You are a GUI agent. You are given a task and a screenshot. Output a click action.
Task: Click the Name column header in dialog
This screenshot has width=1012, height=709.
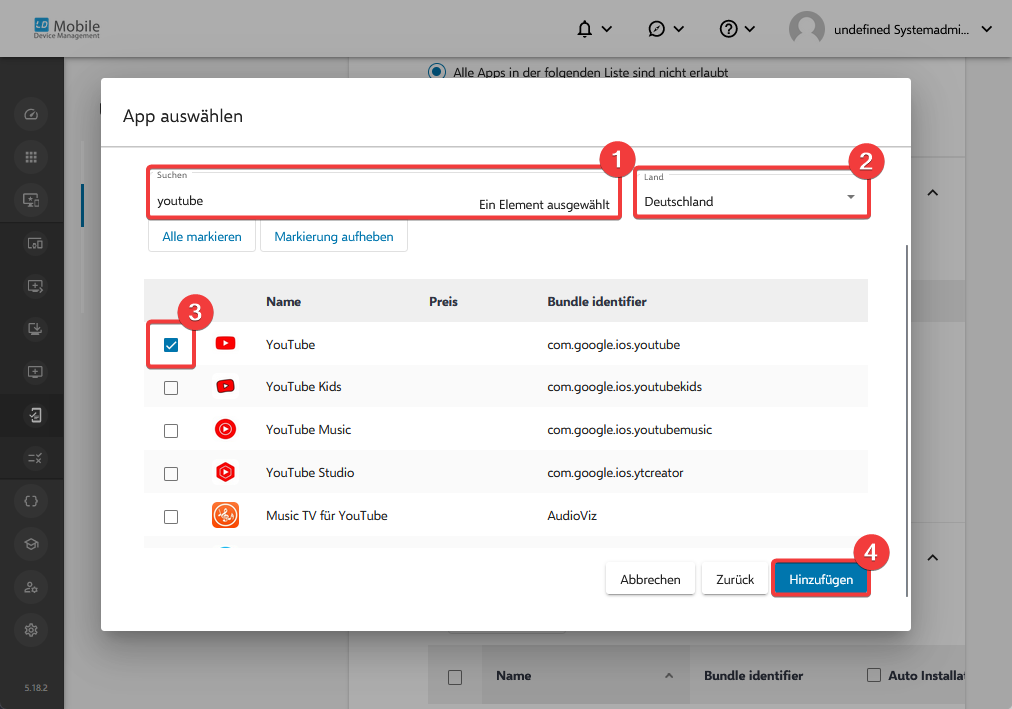[x=283, y=301]
